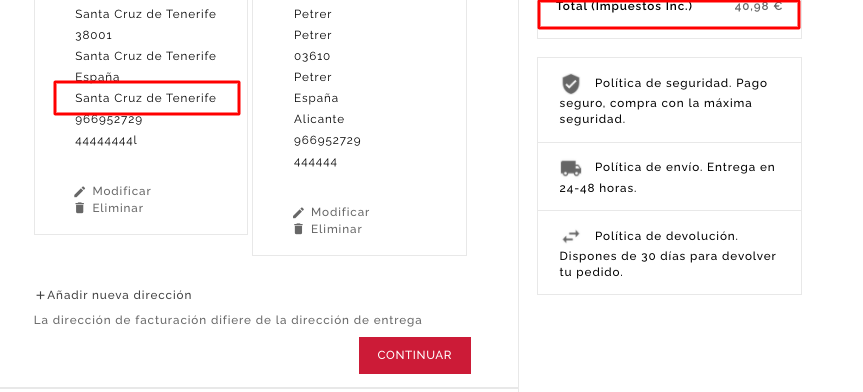Open the Política de seguridad text block
863x392 pixels.
[669, 100]
